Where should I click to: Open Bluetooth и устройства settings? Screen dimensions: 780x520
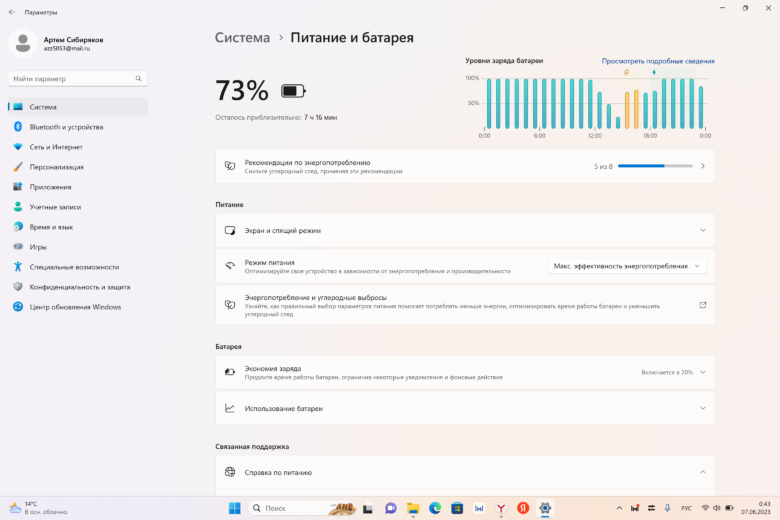(x=78, y=127)
